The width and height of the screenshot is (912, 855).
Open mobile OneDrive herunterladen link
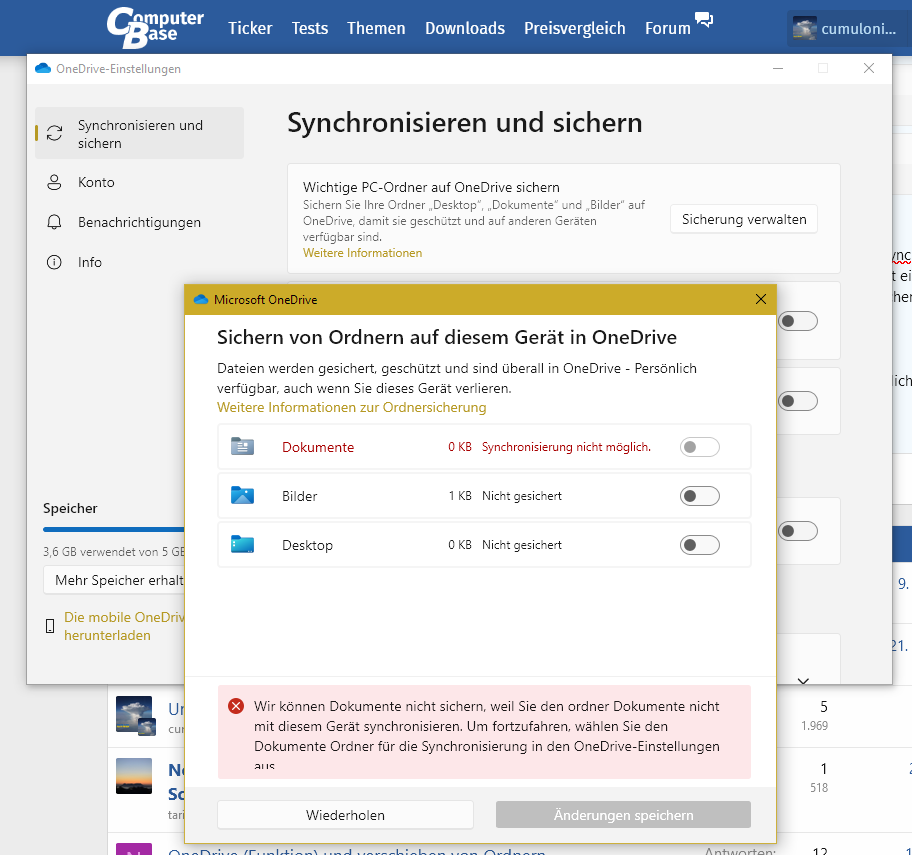click(x=124, y=626)
